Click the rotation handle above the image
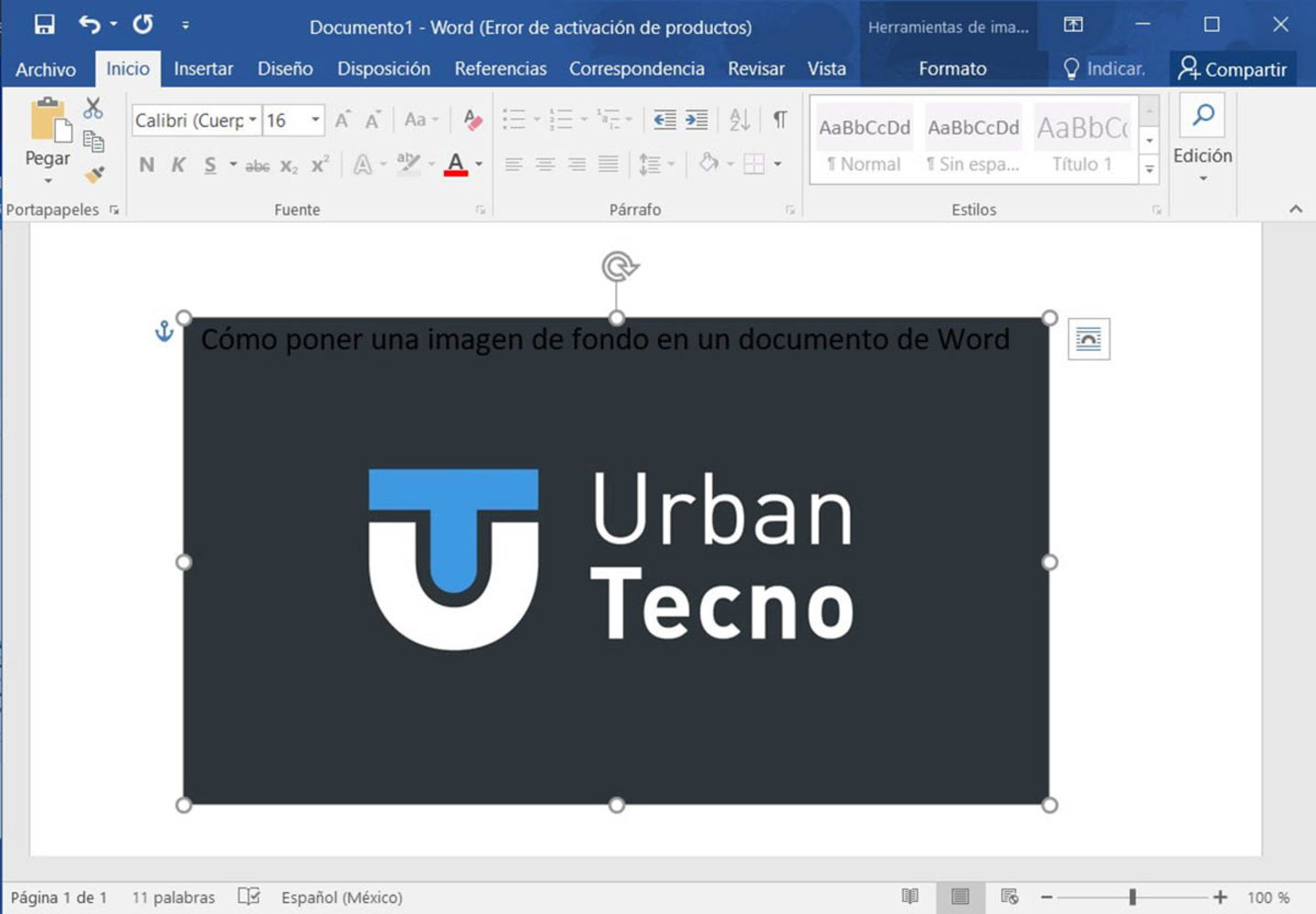 coord(620,267)
